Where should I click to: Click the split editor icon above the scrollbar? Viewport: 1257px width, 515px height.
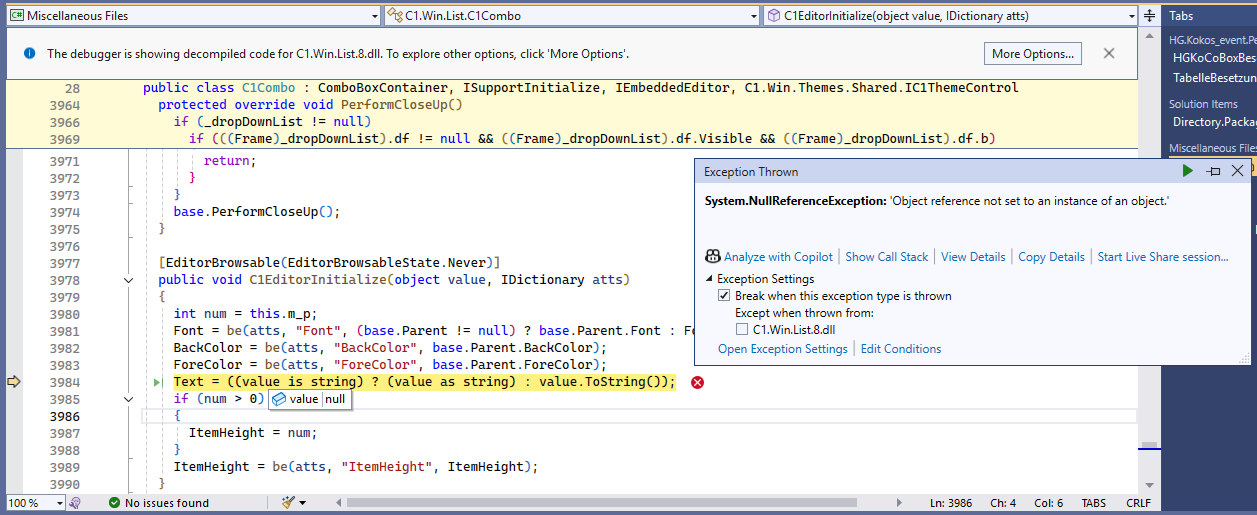[1148, 16]
